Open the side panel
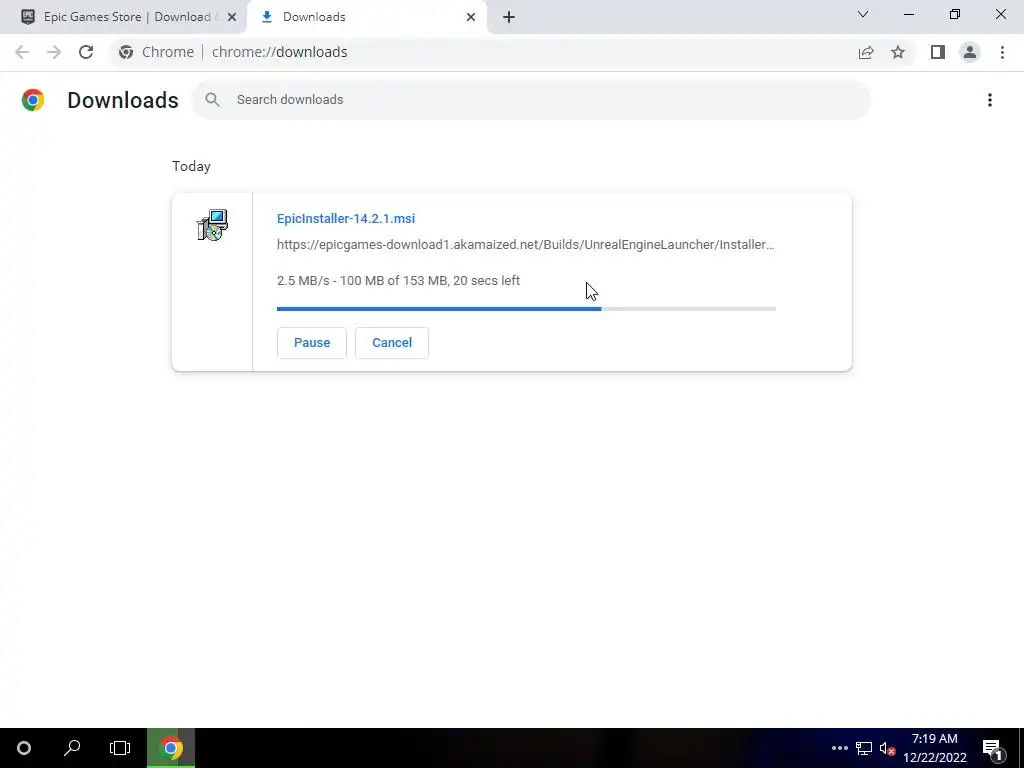Image resolution: width=1024 pixels, height=768 pixels. pyautogui.click(x=938, y=52)
